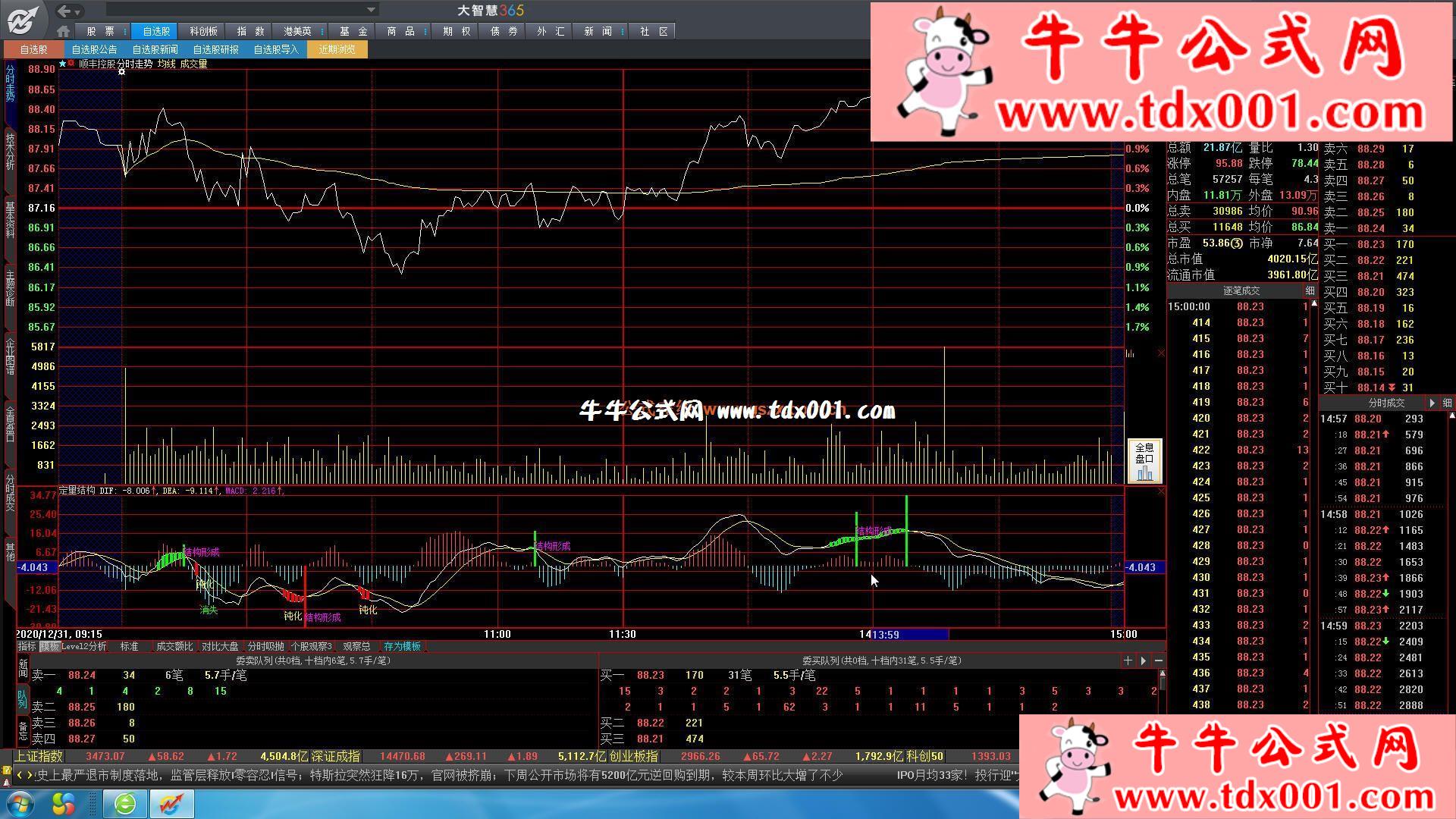Click 细 button beside 逐笔成交
The height and width of the screenshot is (819, 1456).
tap(1310, 291)
